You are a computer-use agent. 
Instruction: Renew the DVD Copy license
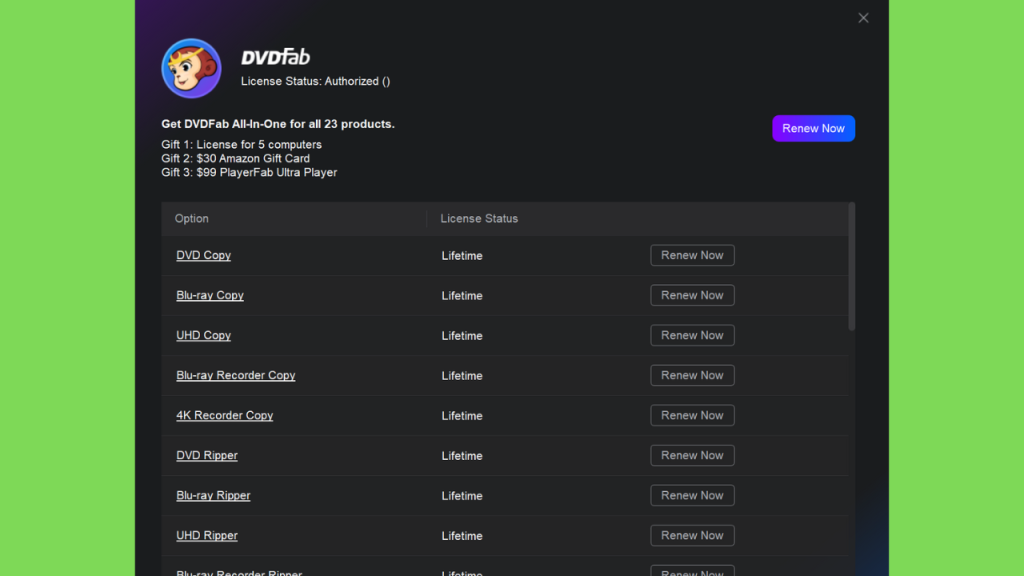[692, 255]
